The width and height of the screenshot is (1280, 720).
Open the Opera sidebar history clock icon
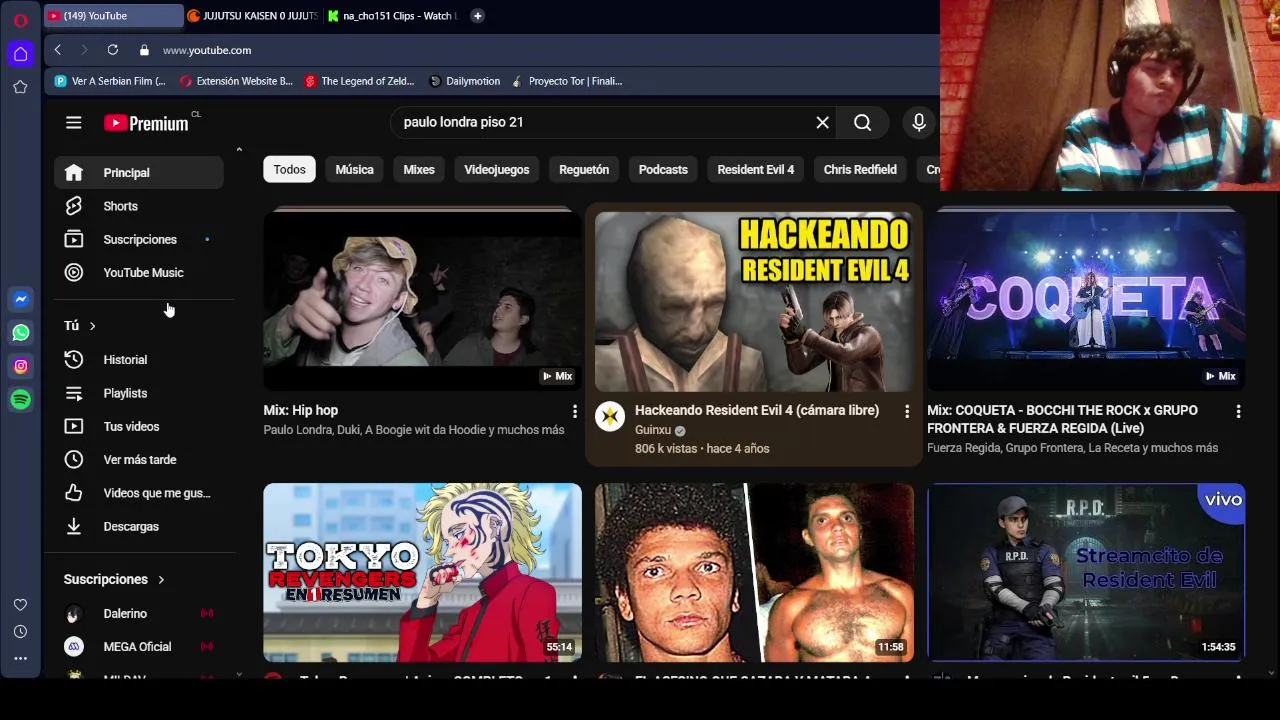pos(20,632)
